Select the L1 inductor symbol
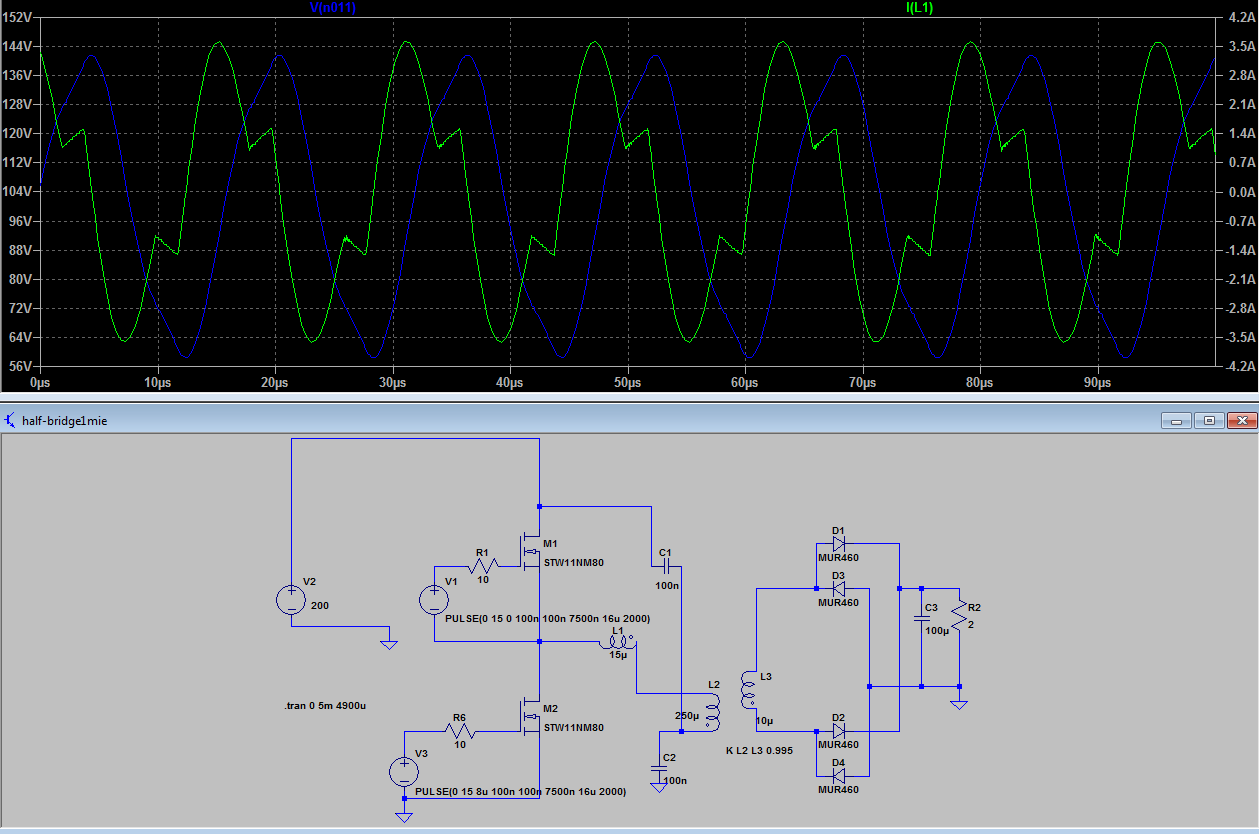This screenshot has width=1259, height=834. pos(618,642)
